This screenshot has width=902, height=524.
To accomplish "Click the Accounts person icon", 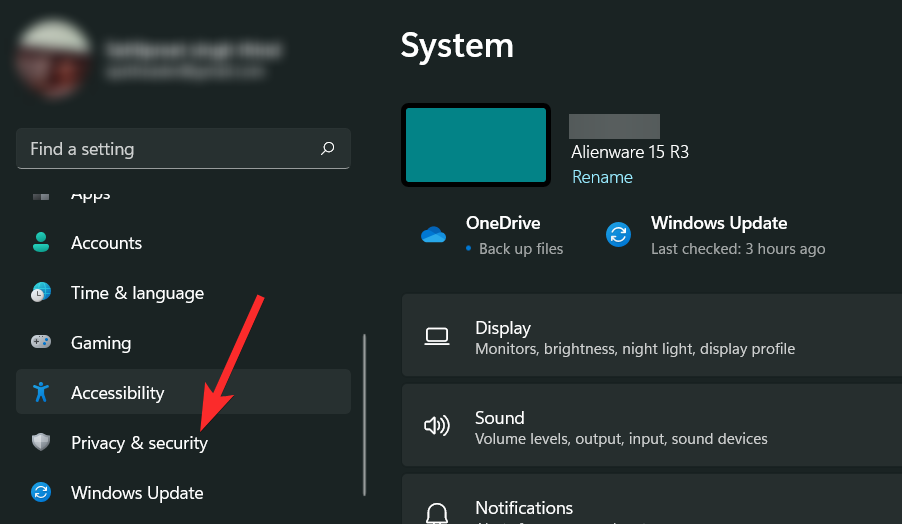I will click(x=41, y=243).
